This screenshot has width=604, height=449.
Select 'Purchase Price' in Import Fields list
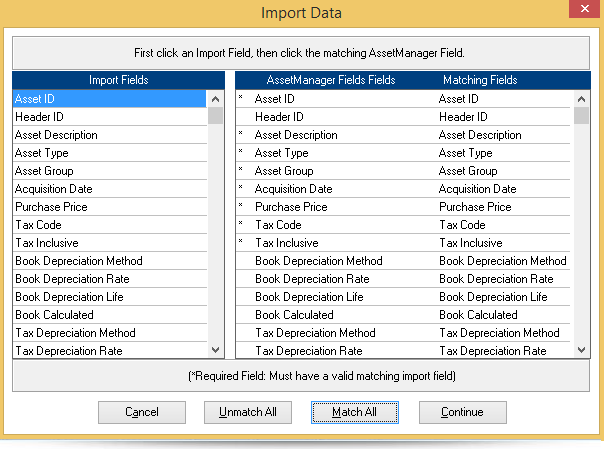[110, 207]
